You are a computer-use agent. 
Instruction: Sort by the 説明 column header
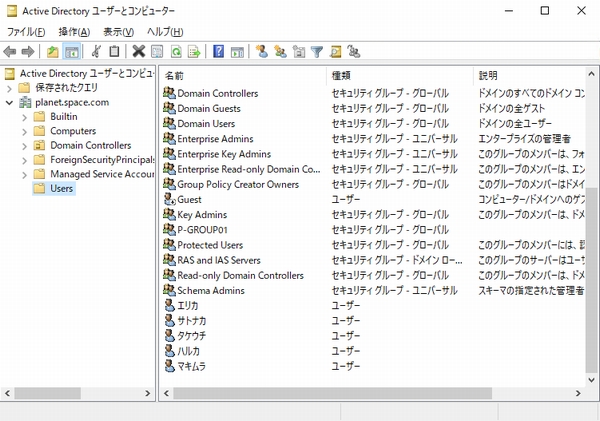point(530,75)
